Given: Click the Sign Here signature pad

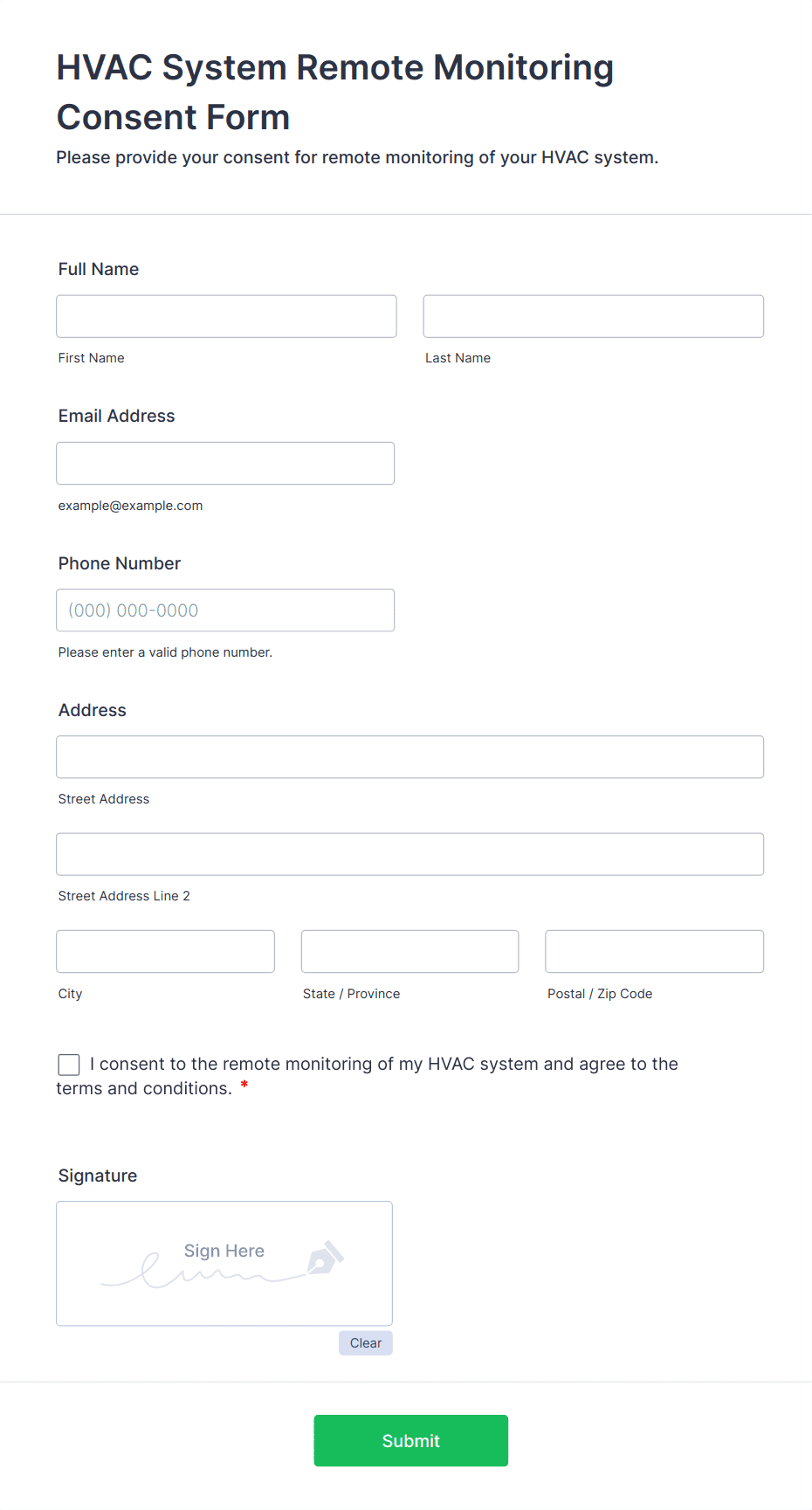Looking at the screenshot, I should tap(224, 1264).
